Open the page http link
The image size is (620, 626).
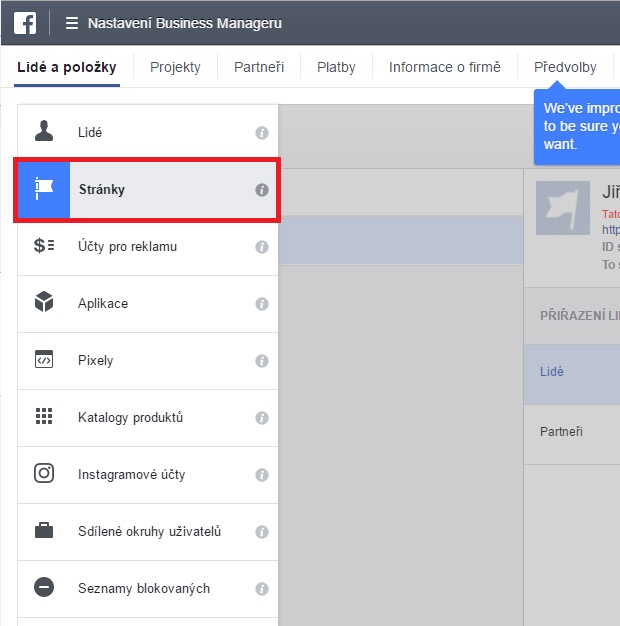pos(611,230)
